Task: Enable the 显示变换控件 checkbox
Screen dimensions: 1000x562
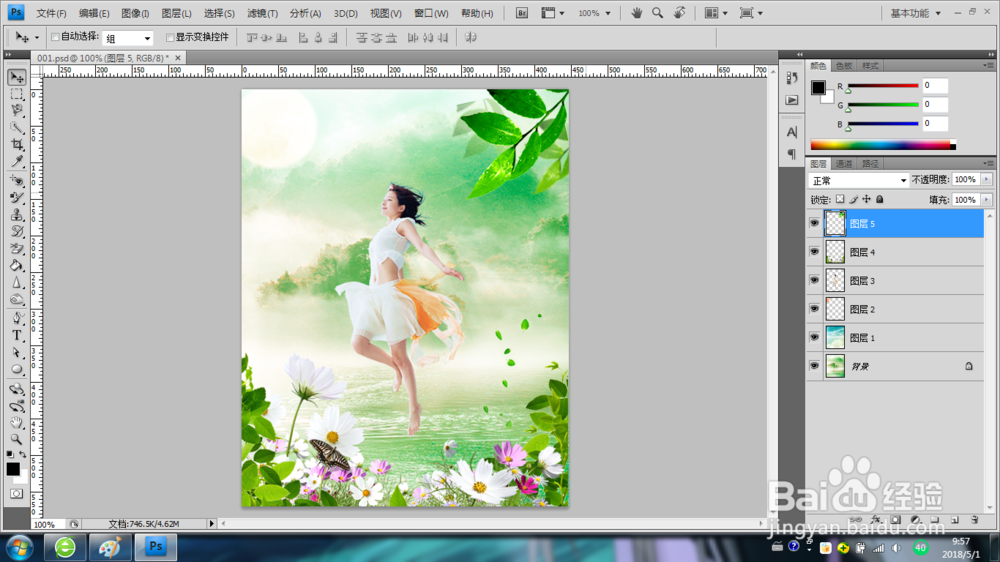Action: (x=170, y=38)
